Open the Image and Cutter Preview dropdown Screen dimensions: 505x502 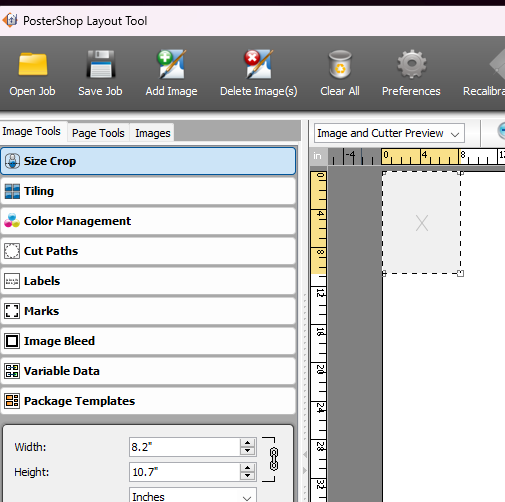tap(389, 133)
